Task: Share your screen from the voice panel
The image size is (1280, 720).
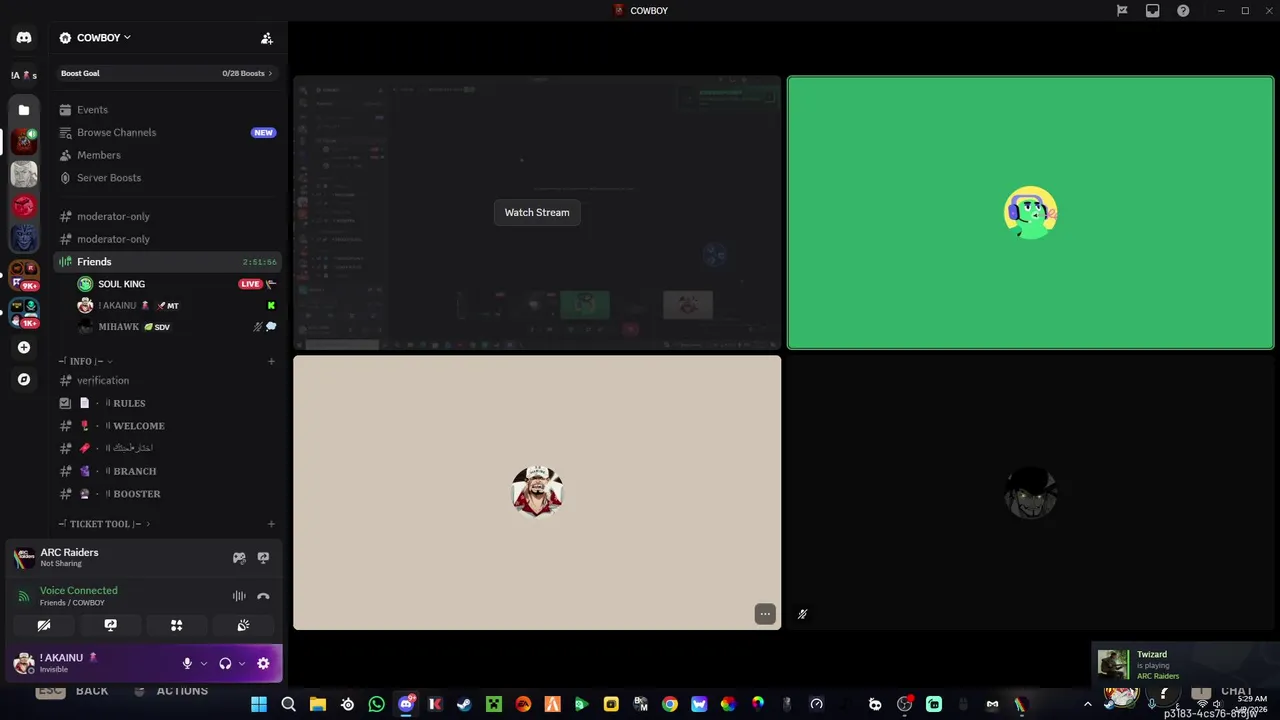Action: click(x=110, y=625)
